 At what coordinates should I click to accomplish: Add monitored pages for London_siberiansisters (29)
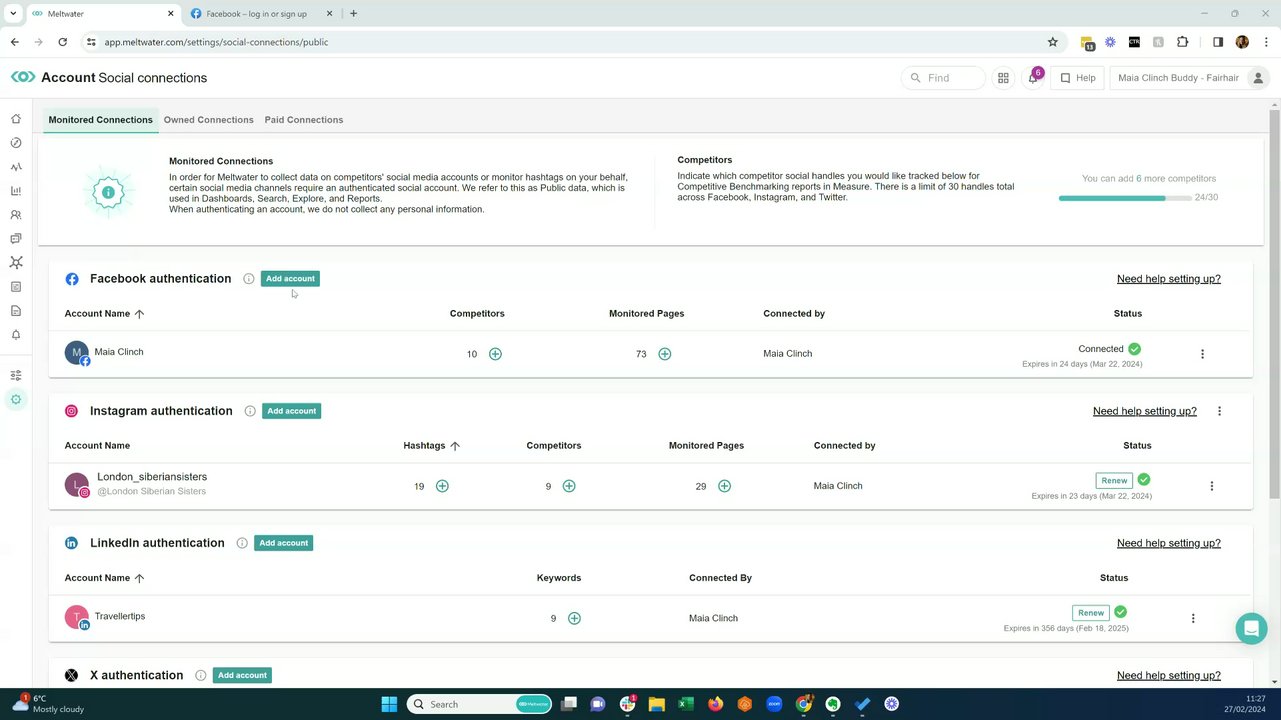pos(725,486)
